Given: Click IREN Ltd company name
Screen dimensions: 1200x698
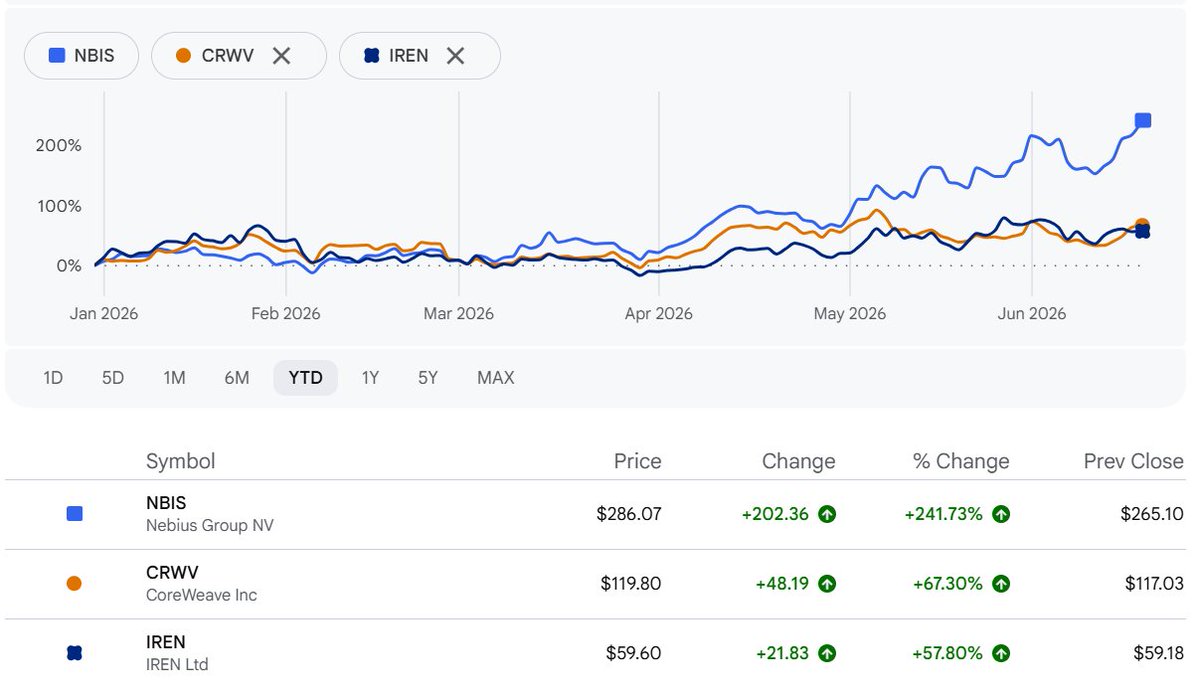Looking at the screenshot, I should click(x=177, y=664).
